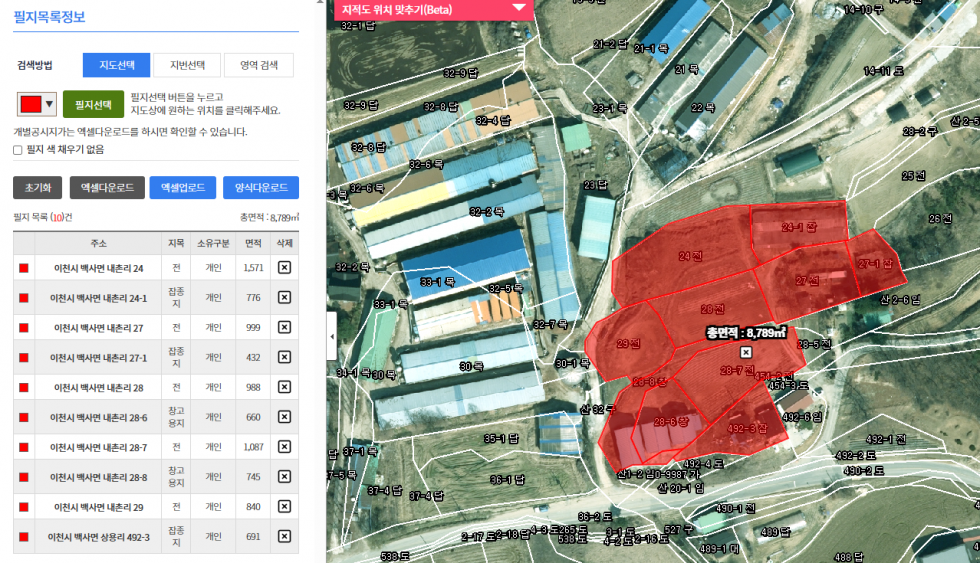980x563 pixels.
Task: Click area value 1,571 in table
Action: point(253,267)
